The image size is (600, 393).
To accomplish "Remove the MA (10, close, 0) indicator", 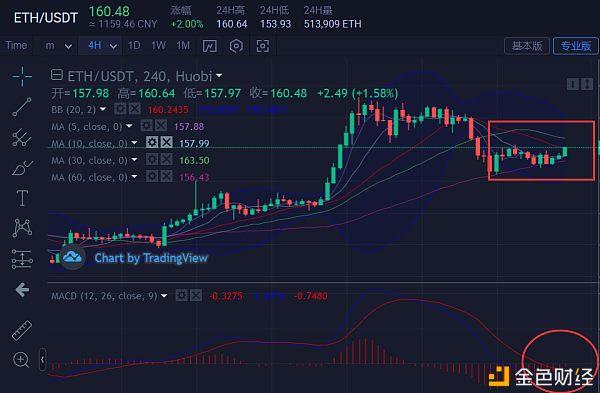I will pyautogui.click(x=166, y=143).
